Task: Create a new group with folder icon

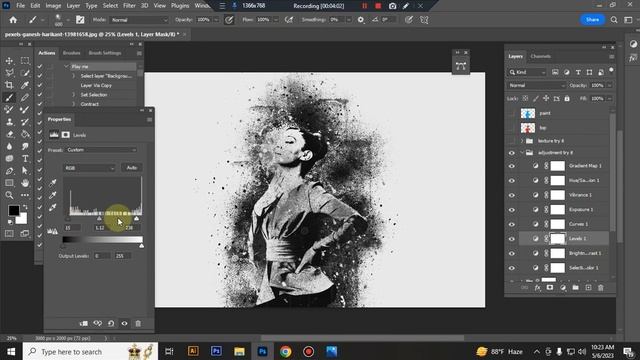Action: tap(576, 288)
